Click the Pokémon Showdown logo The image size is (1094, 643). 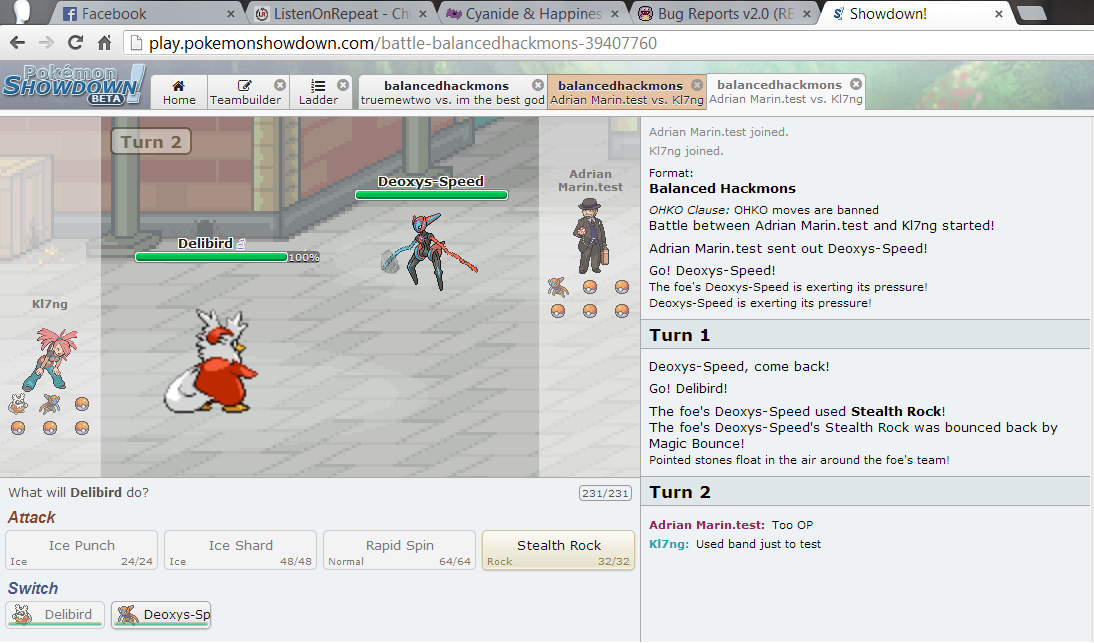(73, 84)
